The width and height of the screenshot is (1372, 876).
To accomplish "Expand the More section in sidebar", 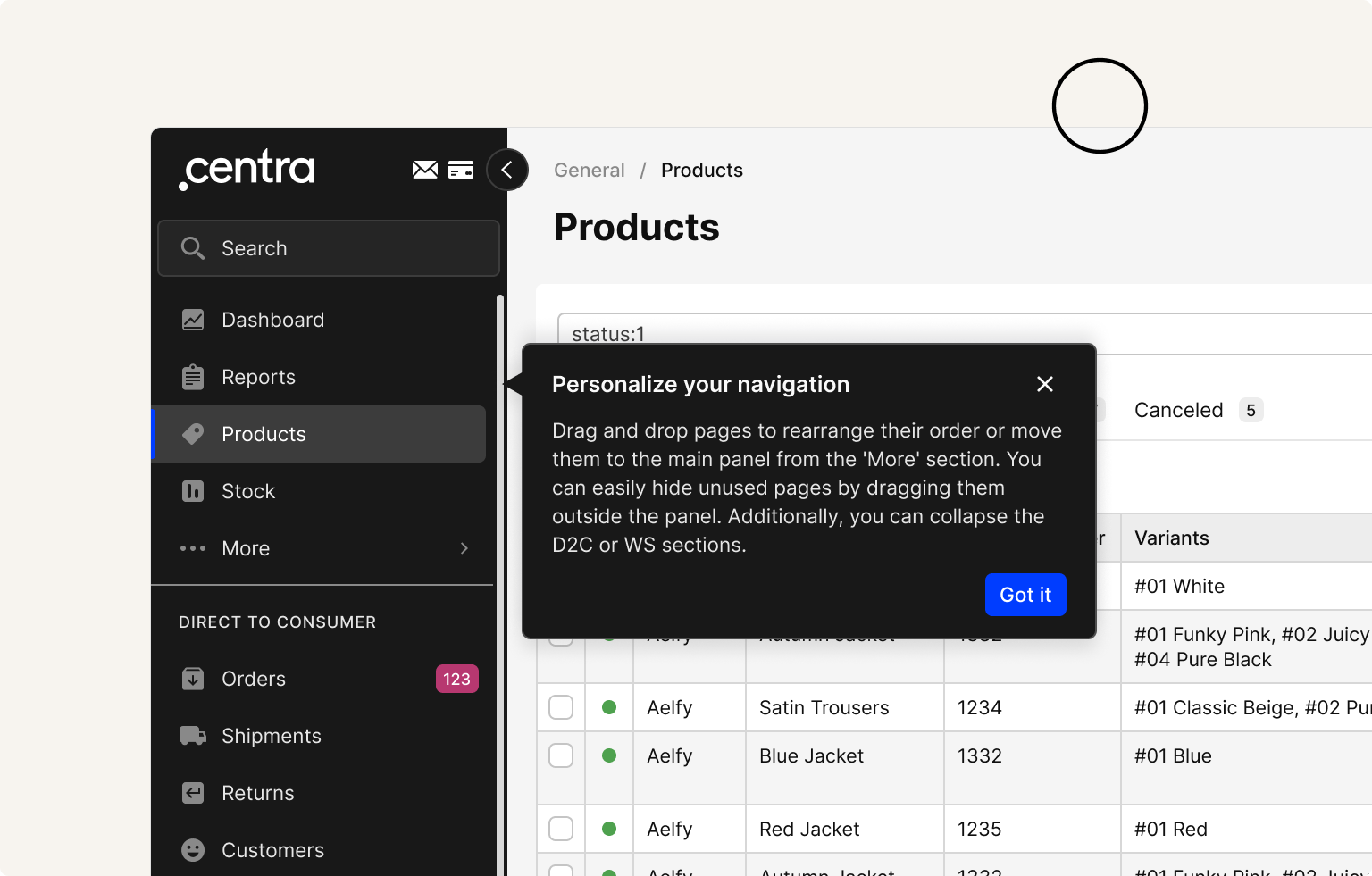I will pos(322,548).
